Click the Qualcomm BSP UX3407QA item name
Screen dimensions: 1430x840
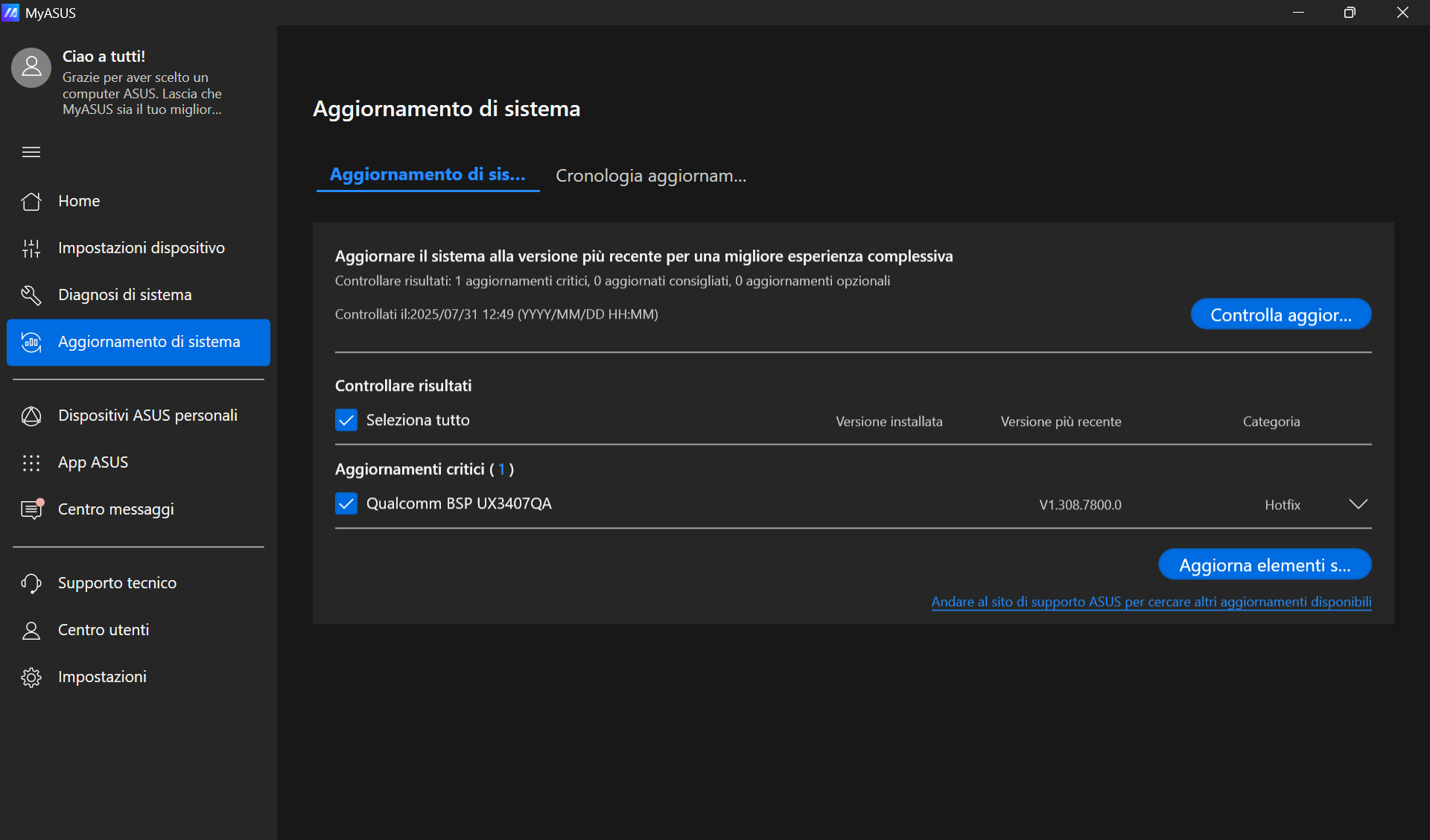tap(459, 503)
